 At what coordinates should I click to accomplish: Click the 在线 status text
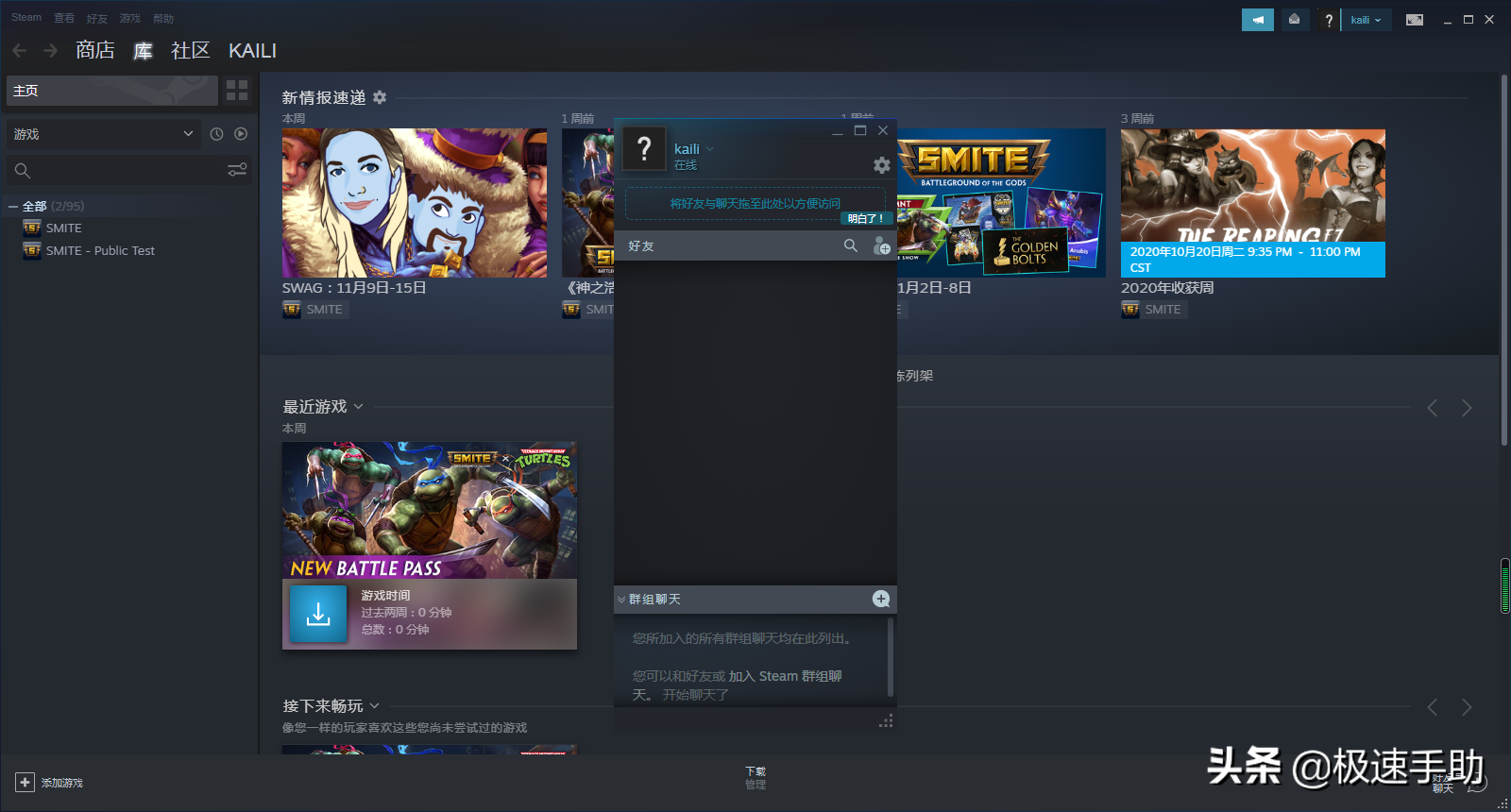(x=686, y=165)
